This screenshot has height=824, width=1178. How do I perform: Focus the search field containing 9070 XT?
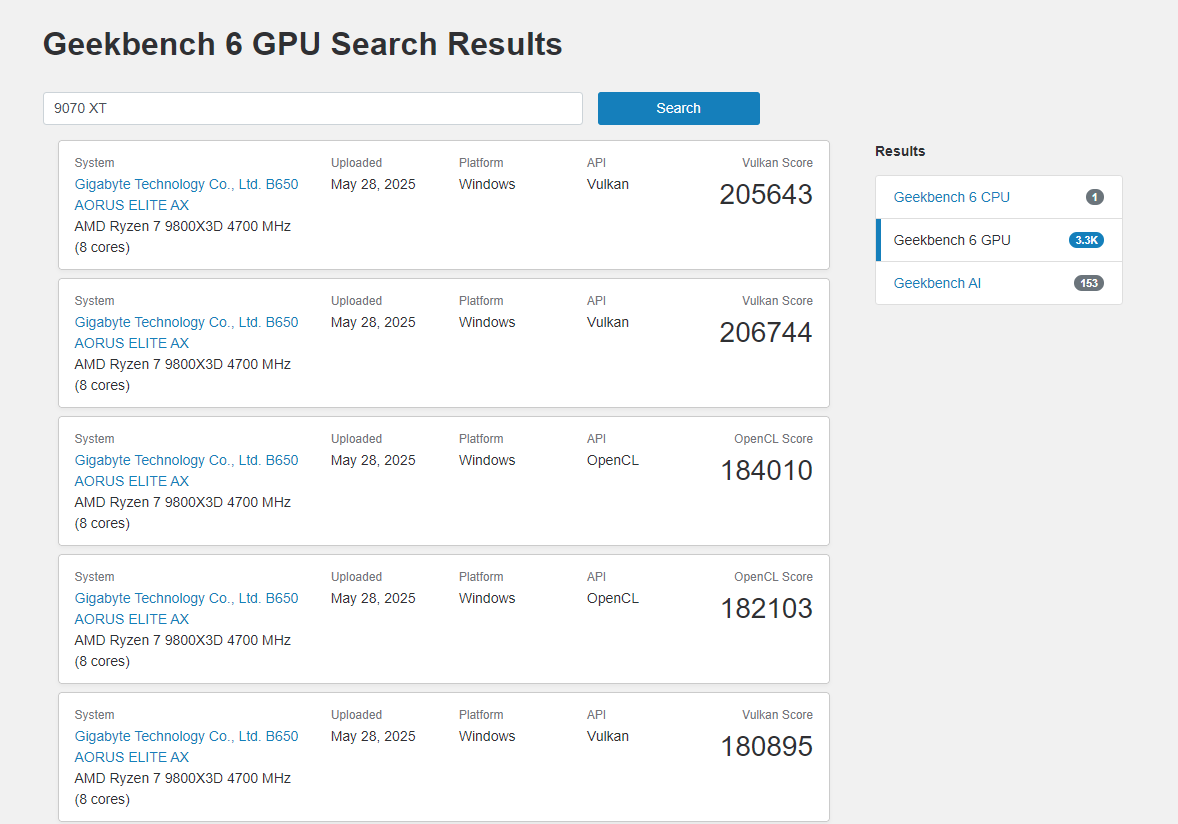pyautogui.click(x=313, y=108)
